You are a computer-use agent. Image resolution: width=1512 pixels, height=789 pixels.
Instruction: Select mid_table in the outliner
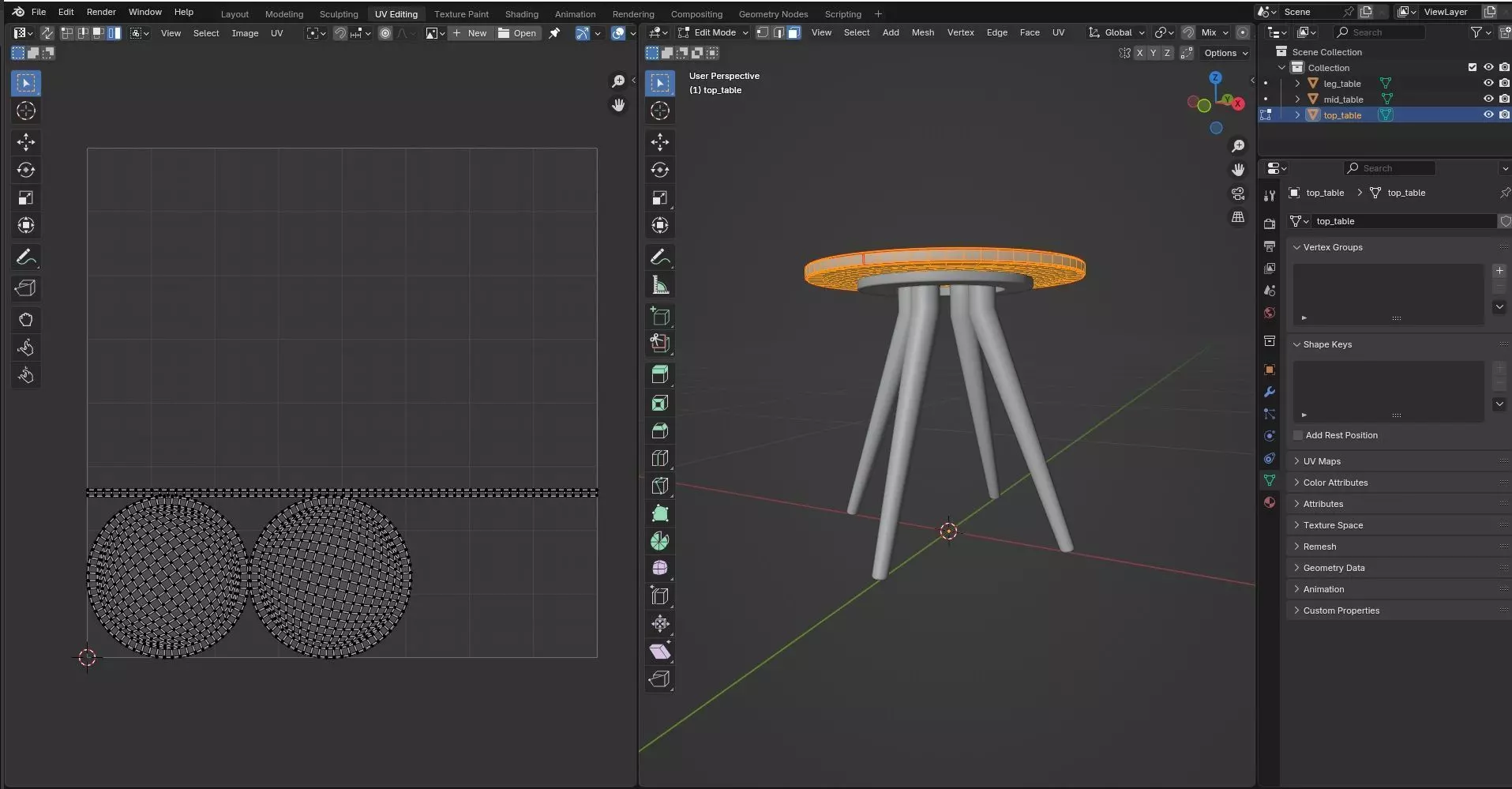[1343, 100]
